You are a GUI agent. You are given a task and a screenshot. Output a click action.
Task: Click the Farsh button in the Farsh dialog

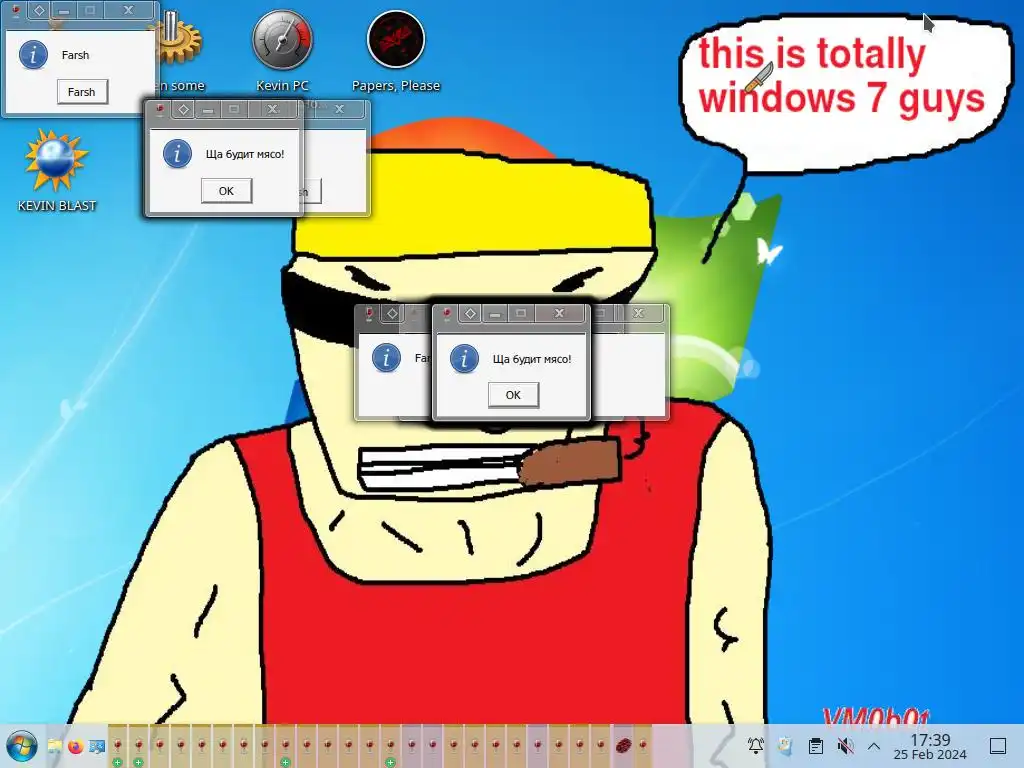82,92
